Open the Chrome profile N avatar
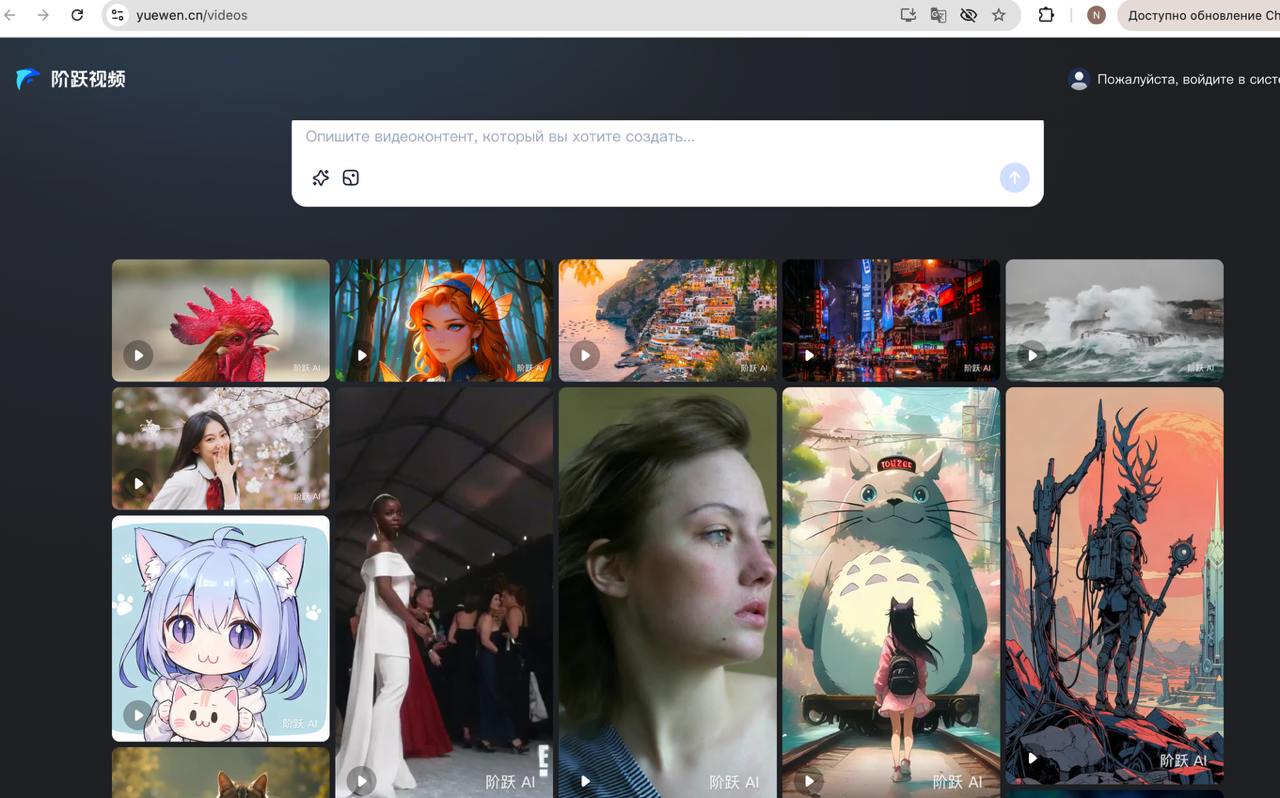This screenshot has width=1280, height=798. point(1096,15)
